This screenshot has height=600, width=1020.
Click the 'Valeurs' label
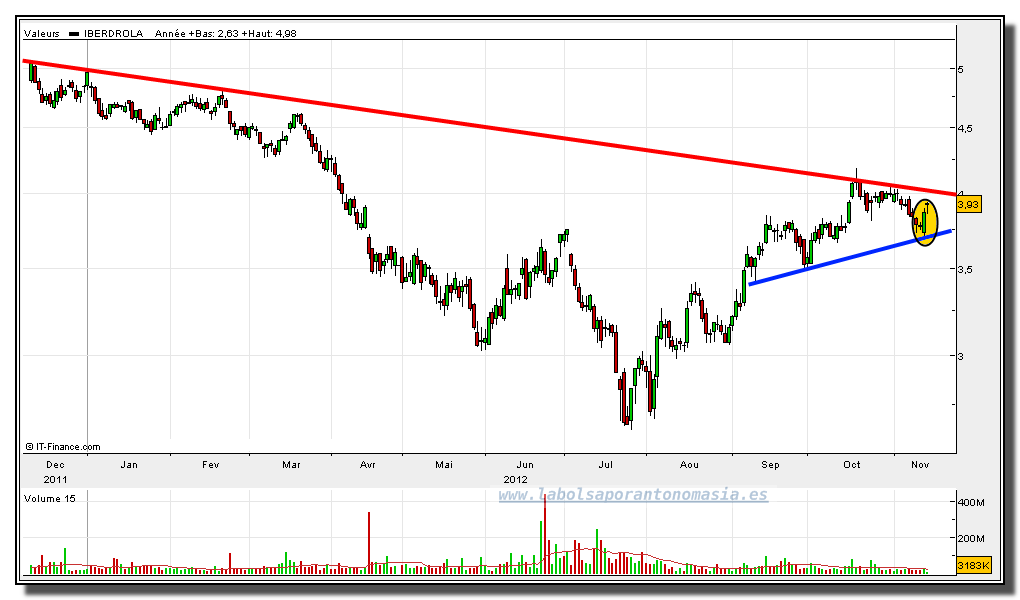coord(42,33)
